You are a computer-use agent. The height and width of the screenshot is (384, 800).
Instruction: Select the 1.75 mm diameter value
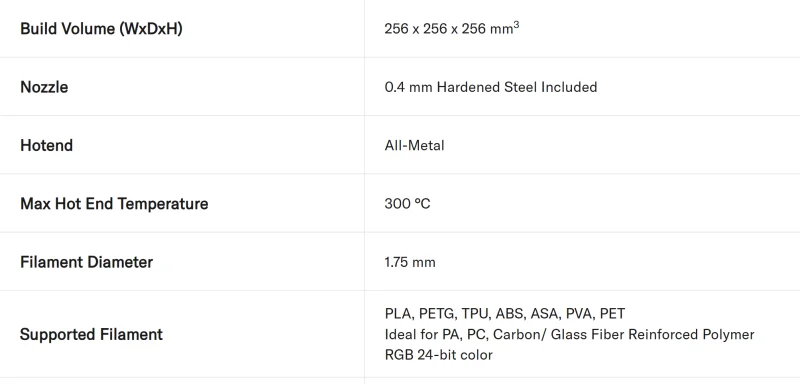pyautogui.click(x=410, y=263)
